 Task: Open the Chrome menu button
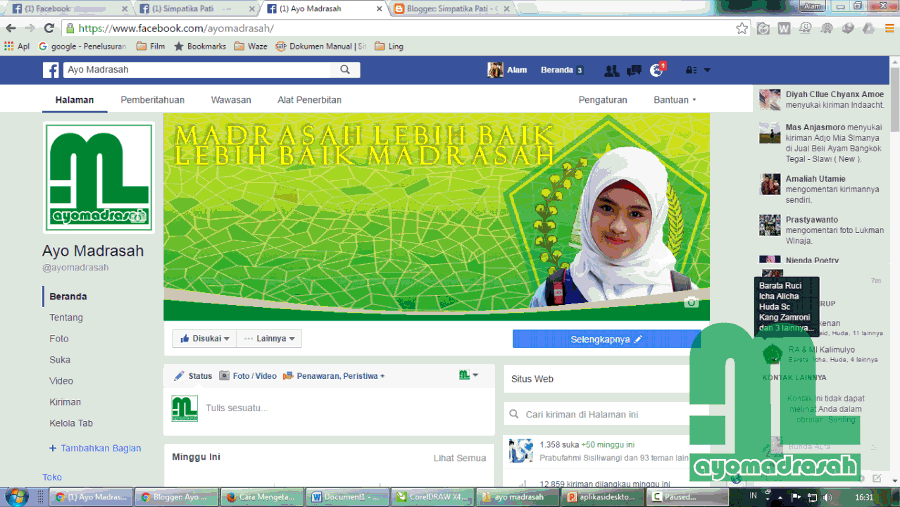(889, 28)
